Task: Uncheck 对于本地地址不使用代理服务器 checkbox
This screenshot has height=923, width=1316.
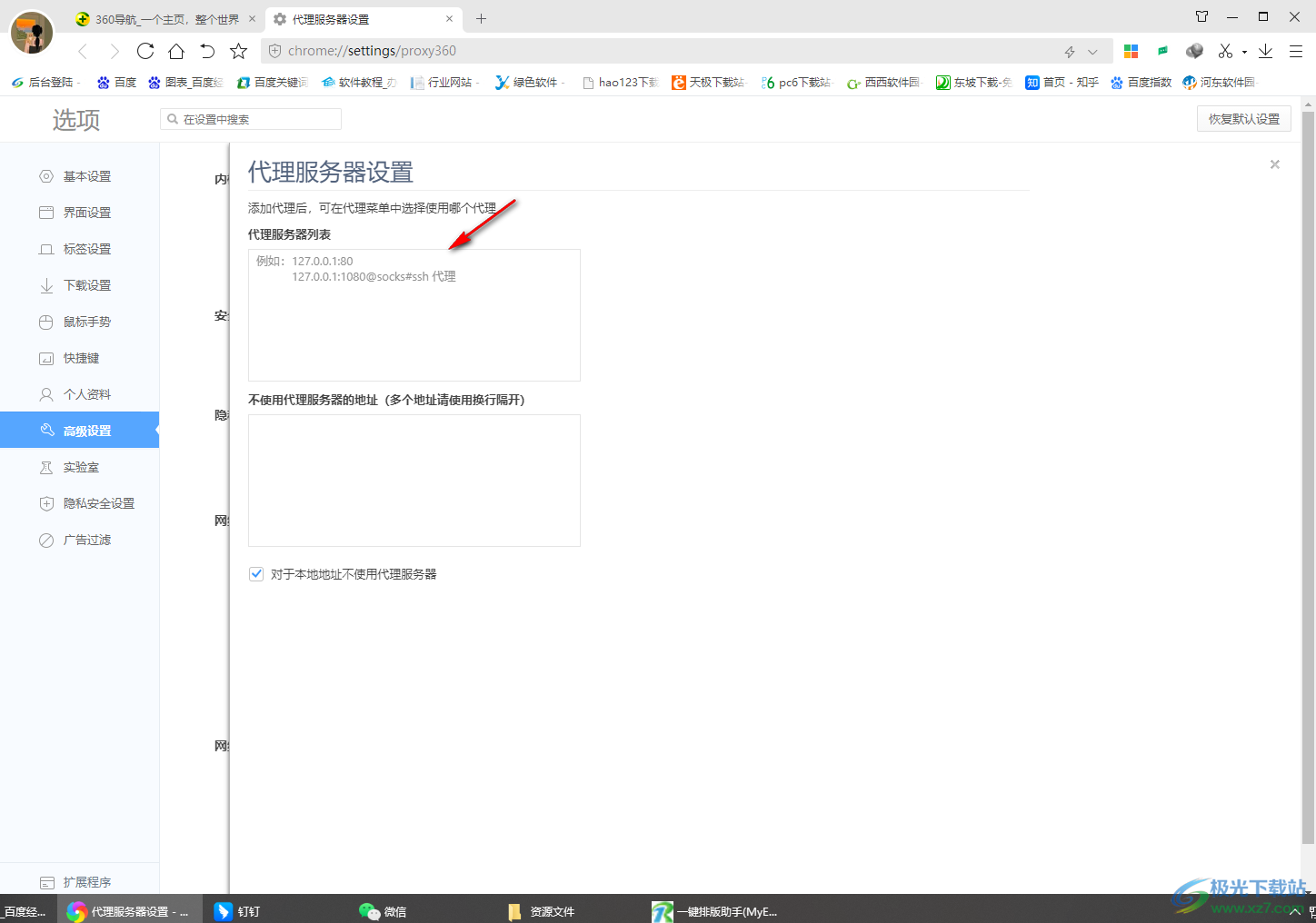Action: tap(256, 574)
